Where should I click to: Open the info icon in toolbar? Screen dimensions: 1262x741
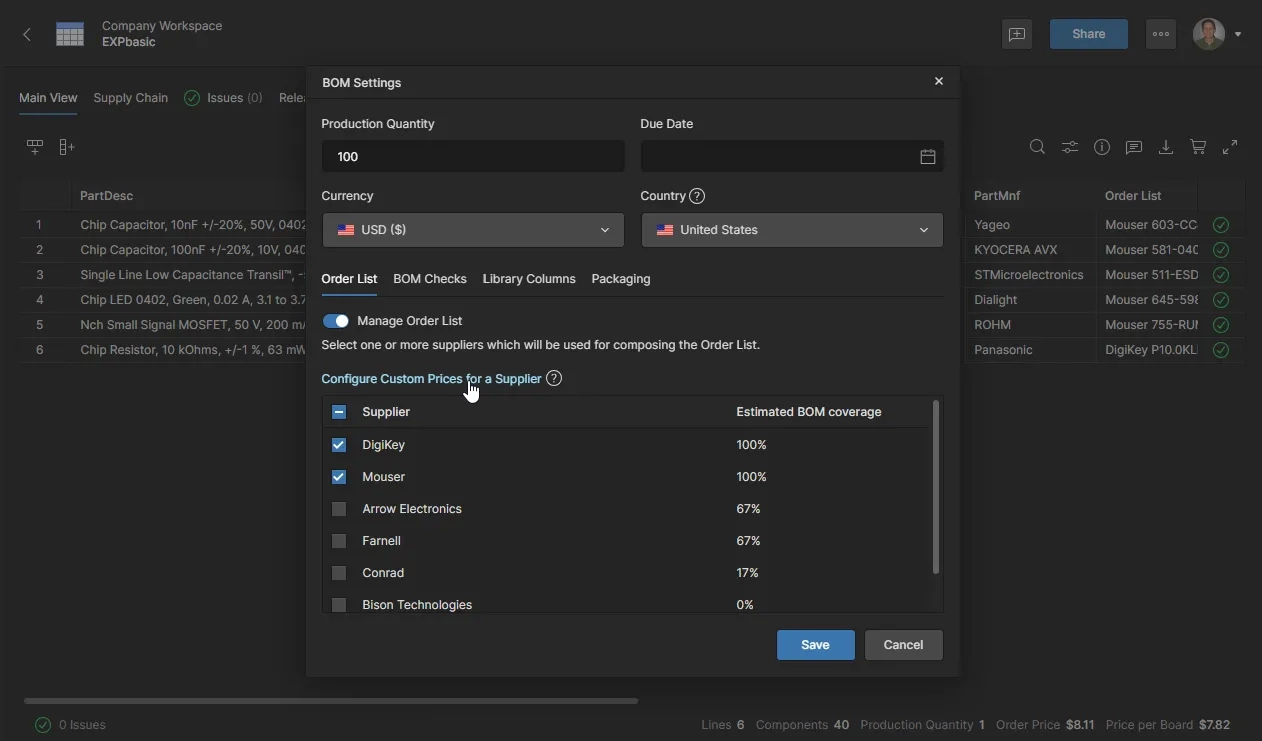click(1102, 147)
